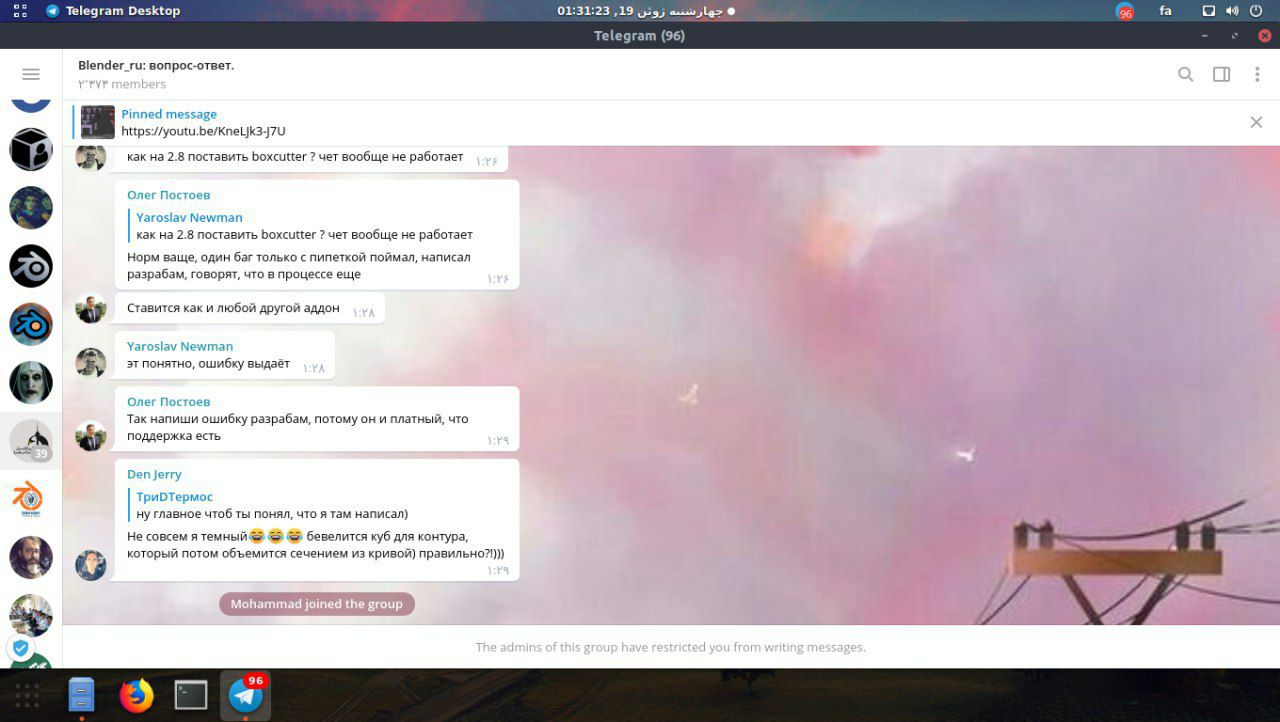
Task: Open Олег Постоев's name in first reply
Action: (168, 195)
